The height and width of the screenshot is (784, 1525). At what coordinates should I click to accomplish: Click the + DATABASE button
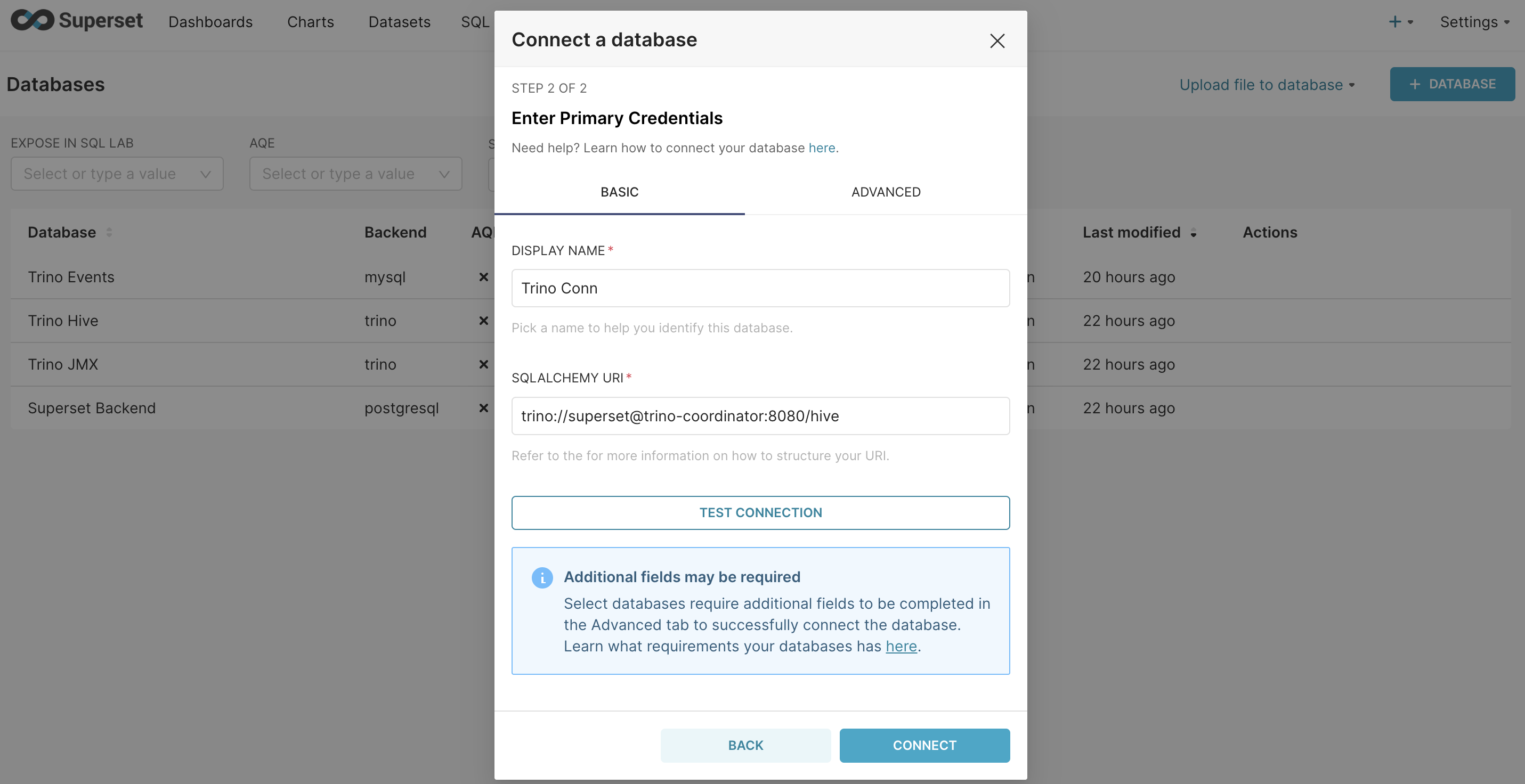click(x=1451, y=84)
